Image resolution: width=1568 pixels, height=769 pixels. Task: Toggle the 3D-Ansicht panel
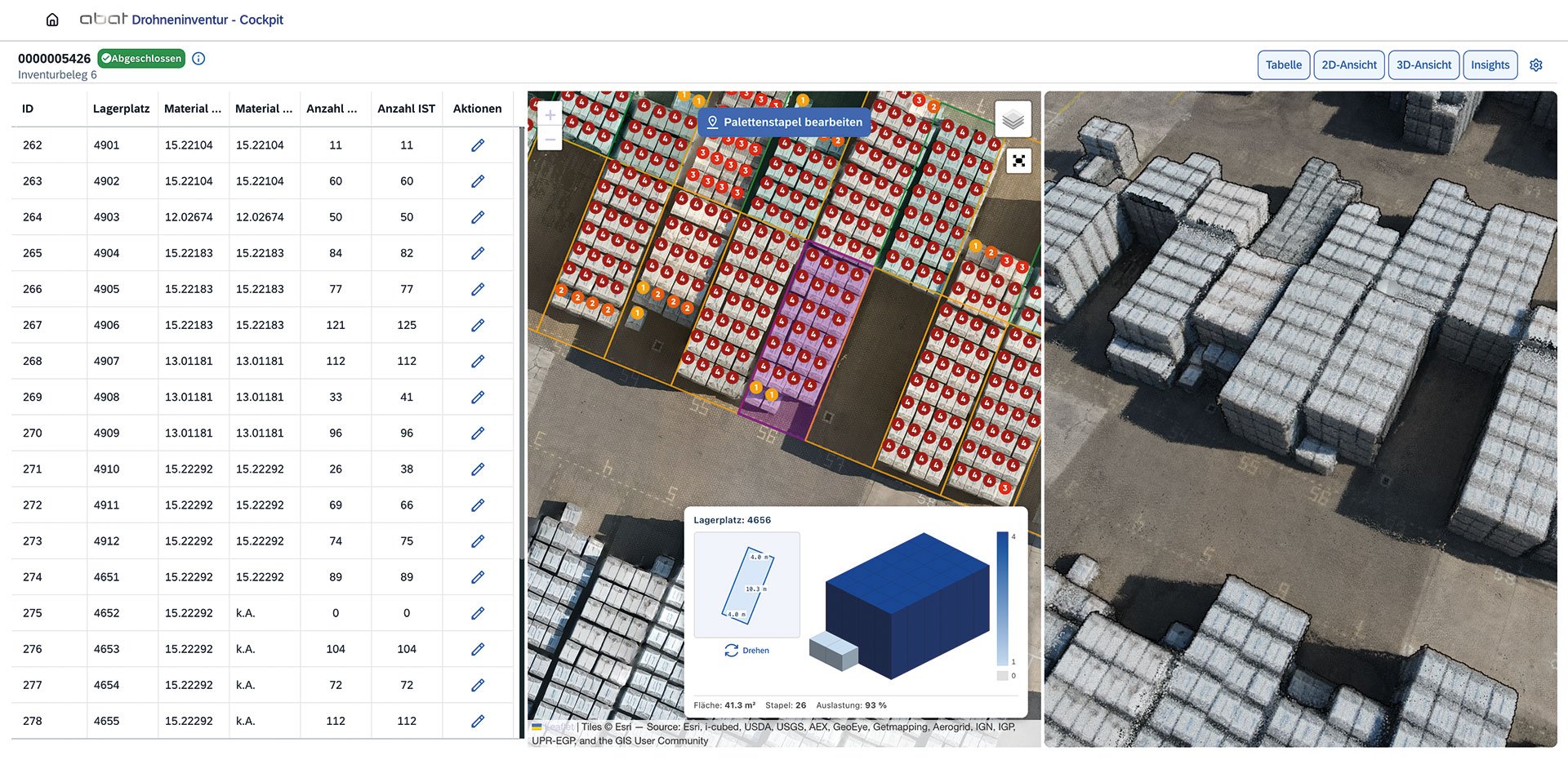(1423, 65)
